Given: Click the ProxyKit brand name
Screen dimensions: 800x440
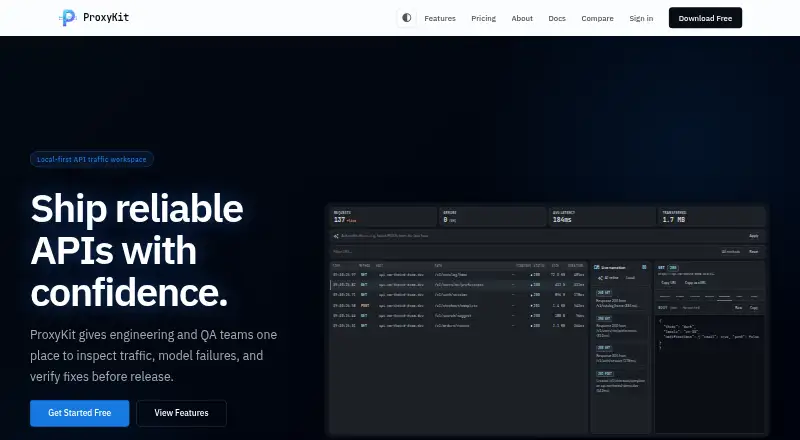Looking at the screenshot, I should pos(106,17).
